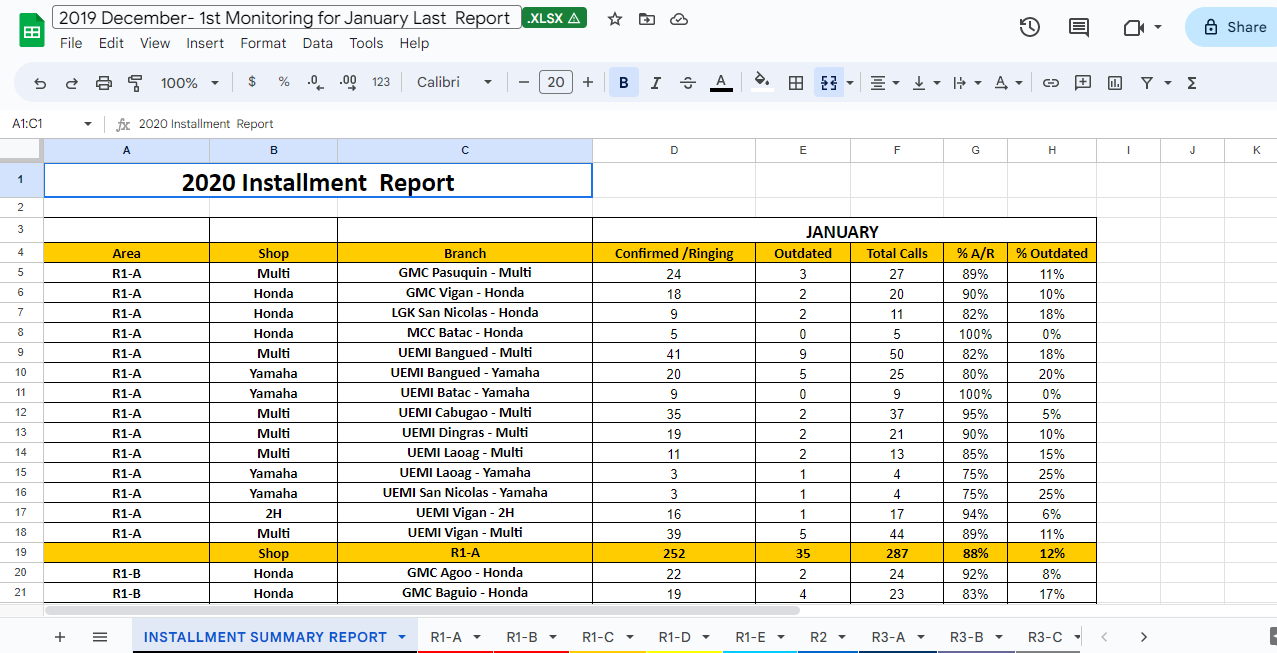Open the borders tool

coord(796,83)
